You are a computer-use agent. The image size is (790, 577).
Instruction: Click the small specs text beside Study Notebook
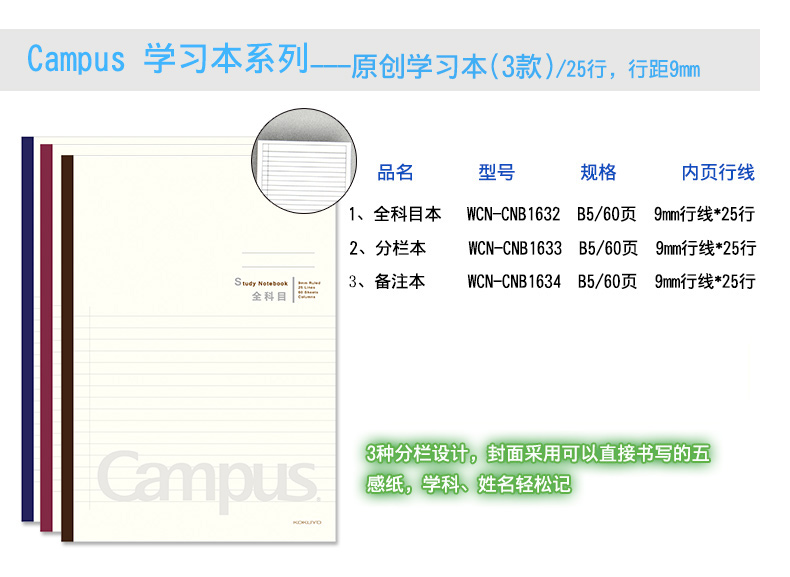(309, 290)
